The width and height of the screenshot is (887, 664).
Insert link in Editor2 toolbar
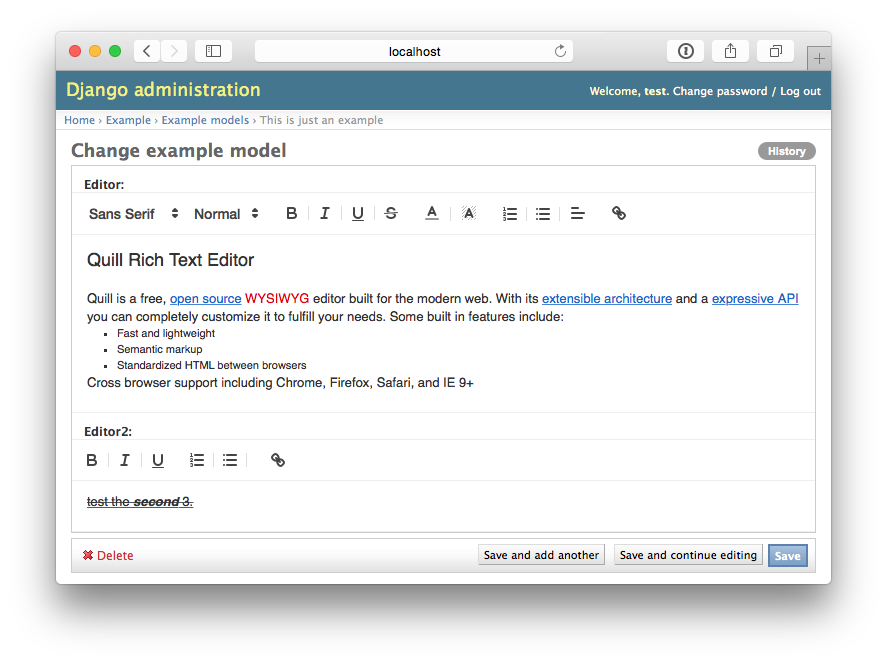(x=278, y=460)
